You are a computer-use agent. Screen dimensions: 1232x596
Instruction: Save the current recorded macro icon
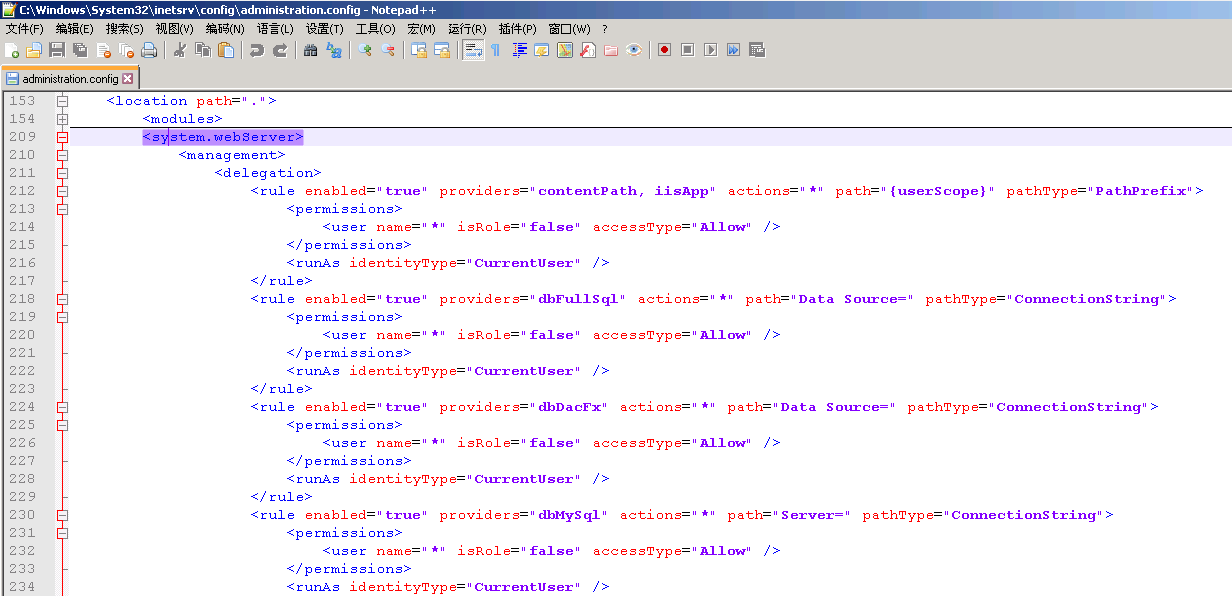point(757,50)
